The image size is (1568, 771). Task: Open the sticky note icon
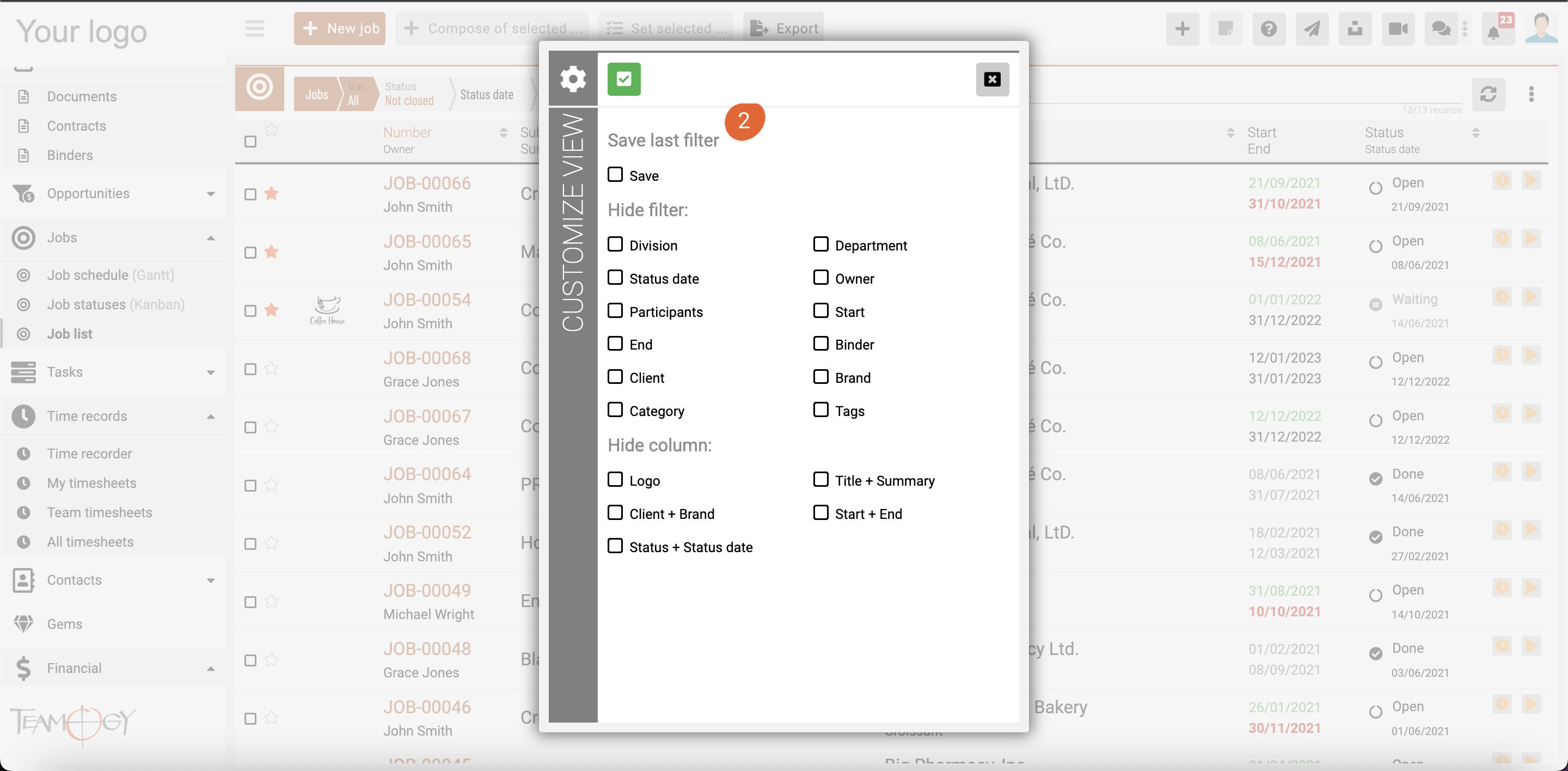1226,29
